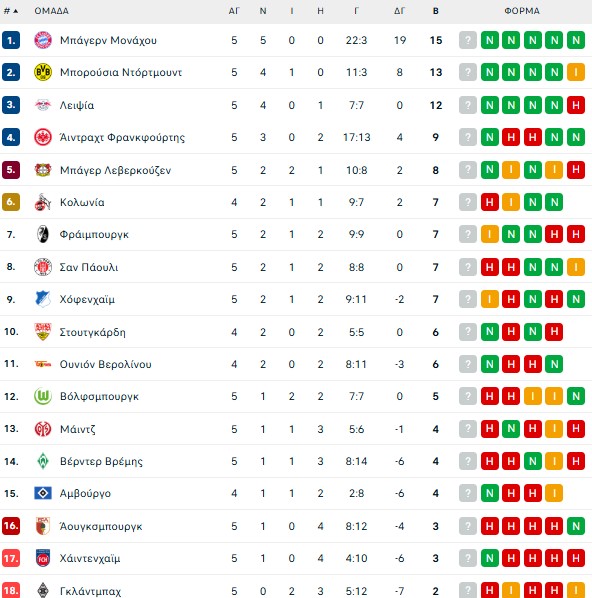Click the Borussia Dortmund BVB crest
Screen dimensions: 592x598
click(43, 72)
